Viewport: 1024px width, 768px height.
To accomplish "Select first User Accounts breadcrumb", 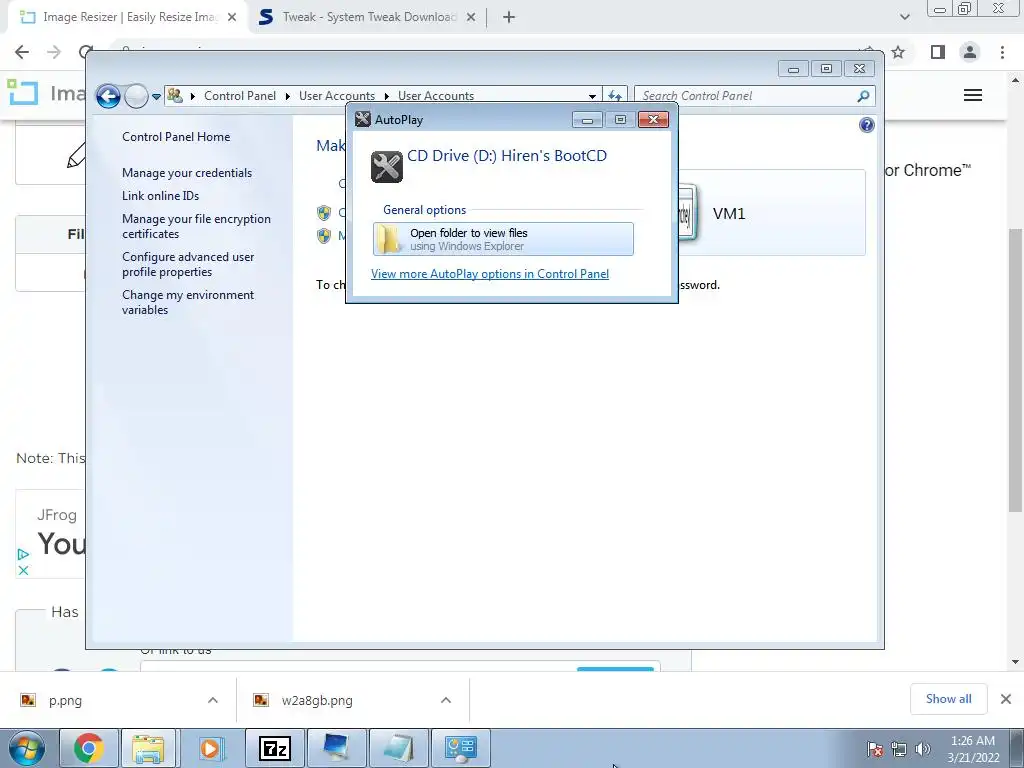I will coord(336,95).
